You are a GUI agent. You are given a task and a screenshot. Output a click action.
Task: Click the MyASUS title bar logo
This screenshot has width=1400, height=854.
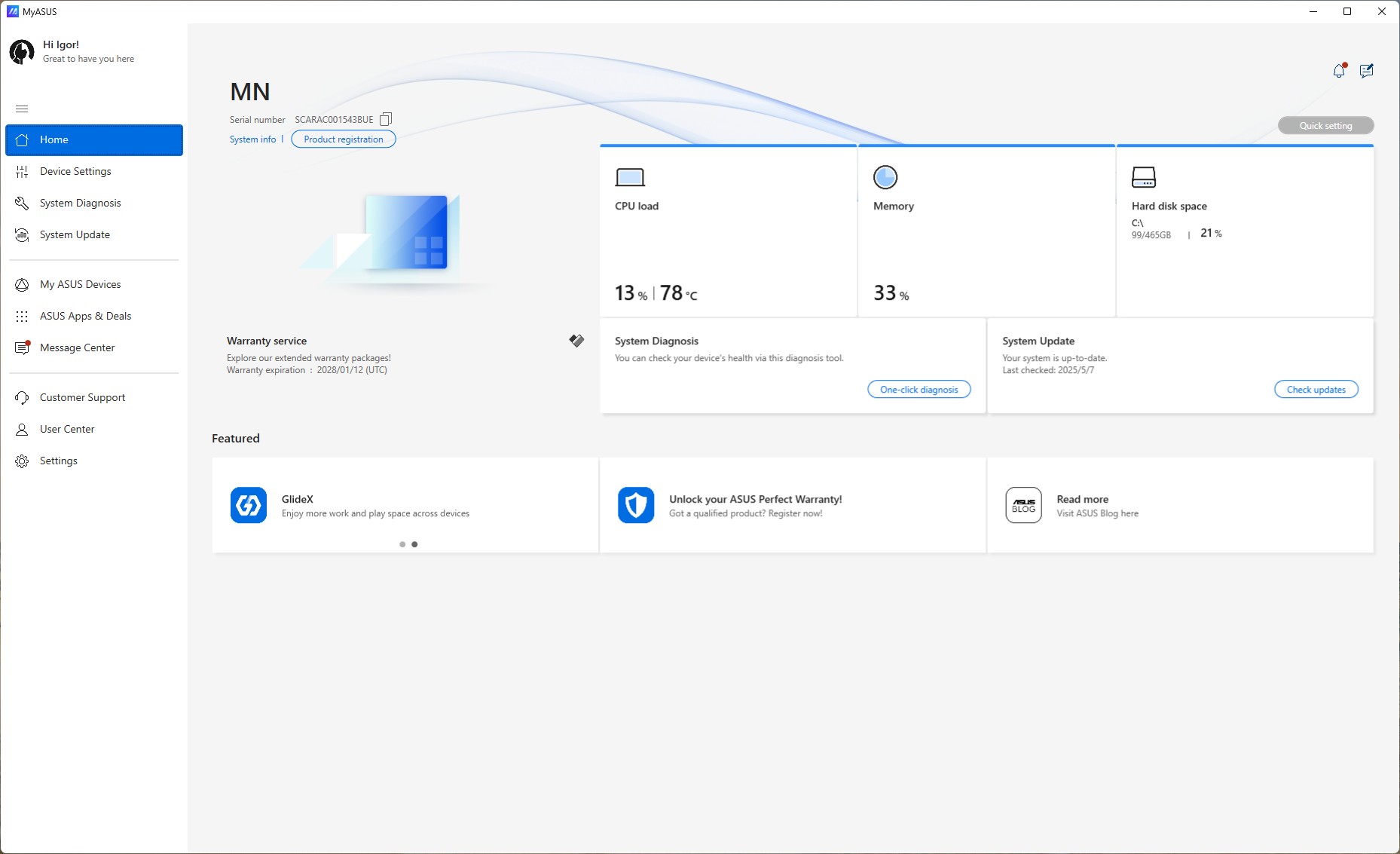coord(12,11)
